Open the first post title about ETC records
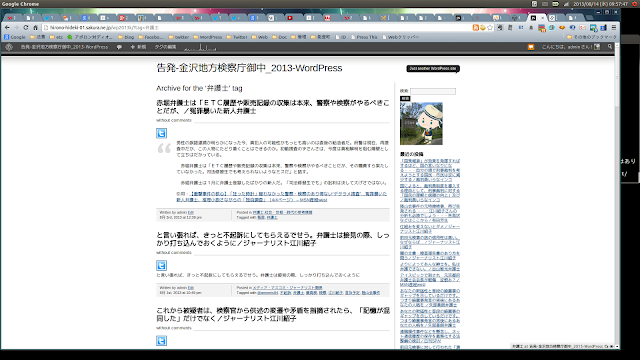The height and width of the screenshot is (360, 640). tap(273, 107)
